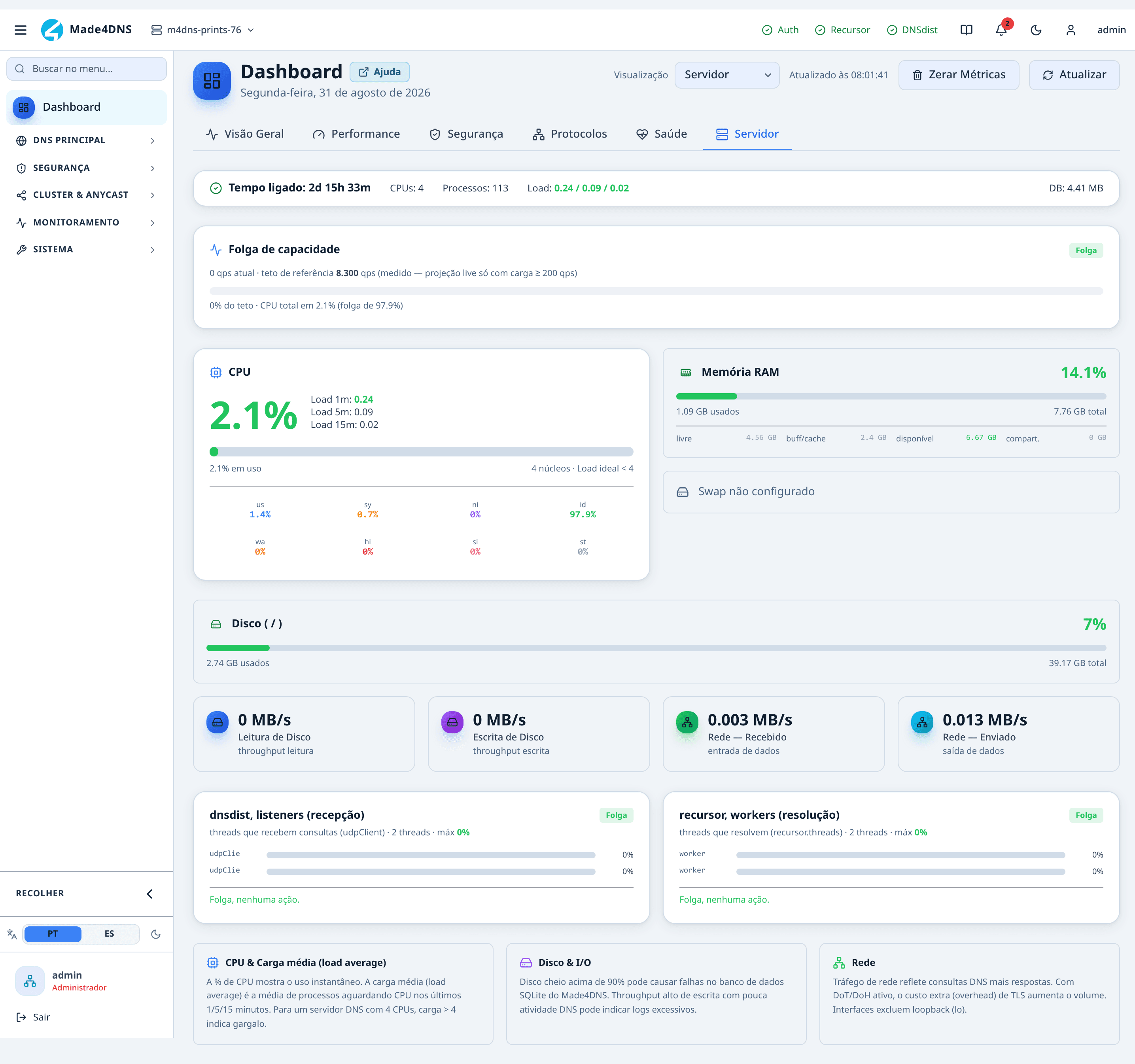Click the Sistema wrench icon

tap(21, 250)
